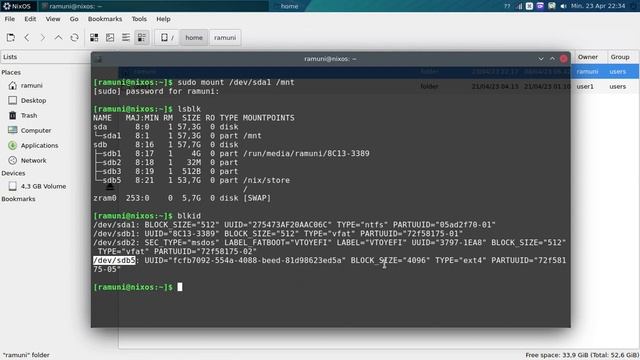Open network signal tray icon
640x360 pixels.
point(518,6)
